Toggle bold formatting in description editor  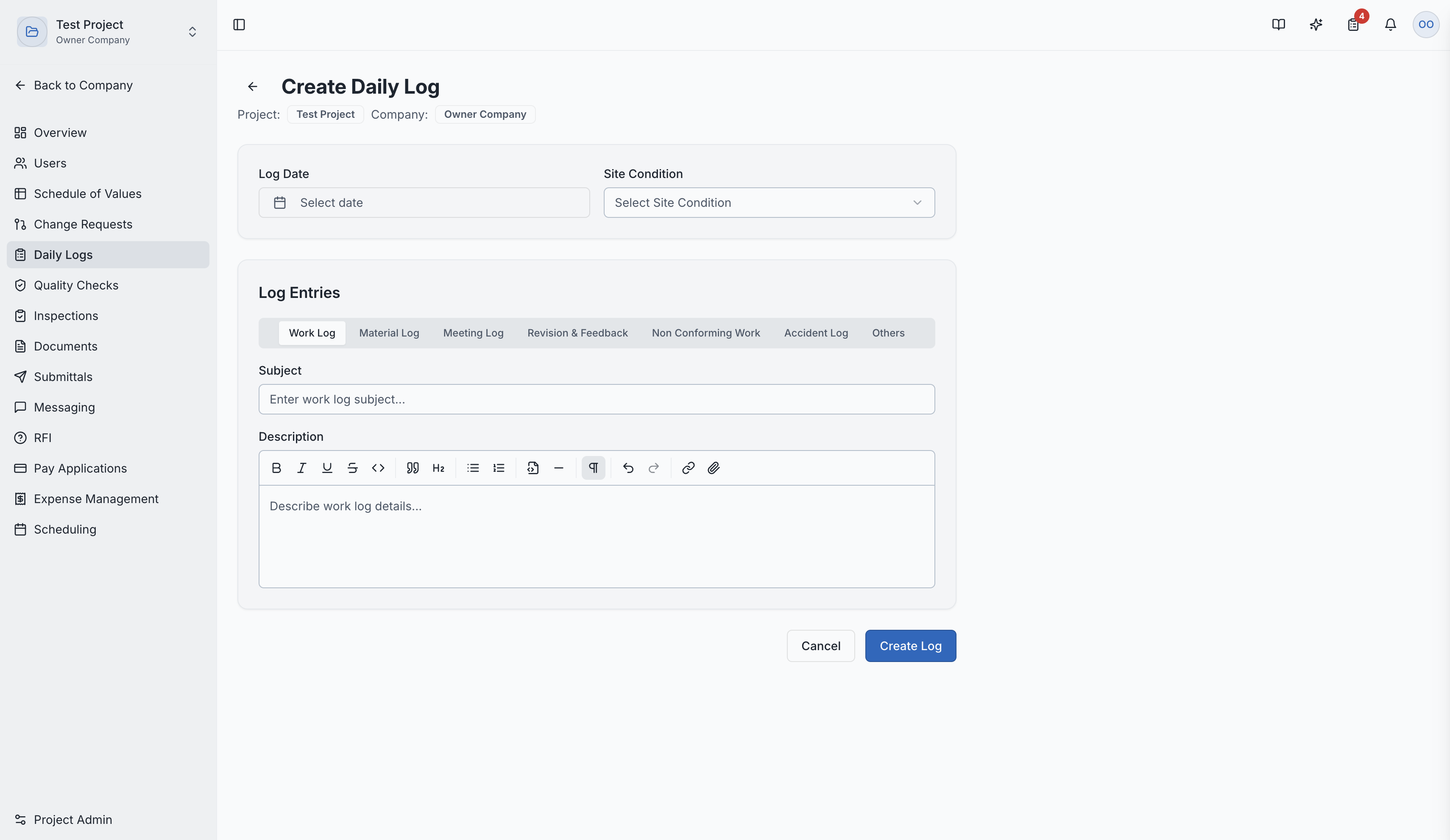[276, 468]
